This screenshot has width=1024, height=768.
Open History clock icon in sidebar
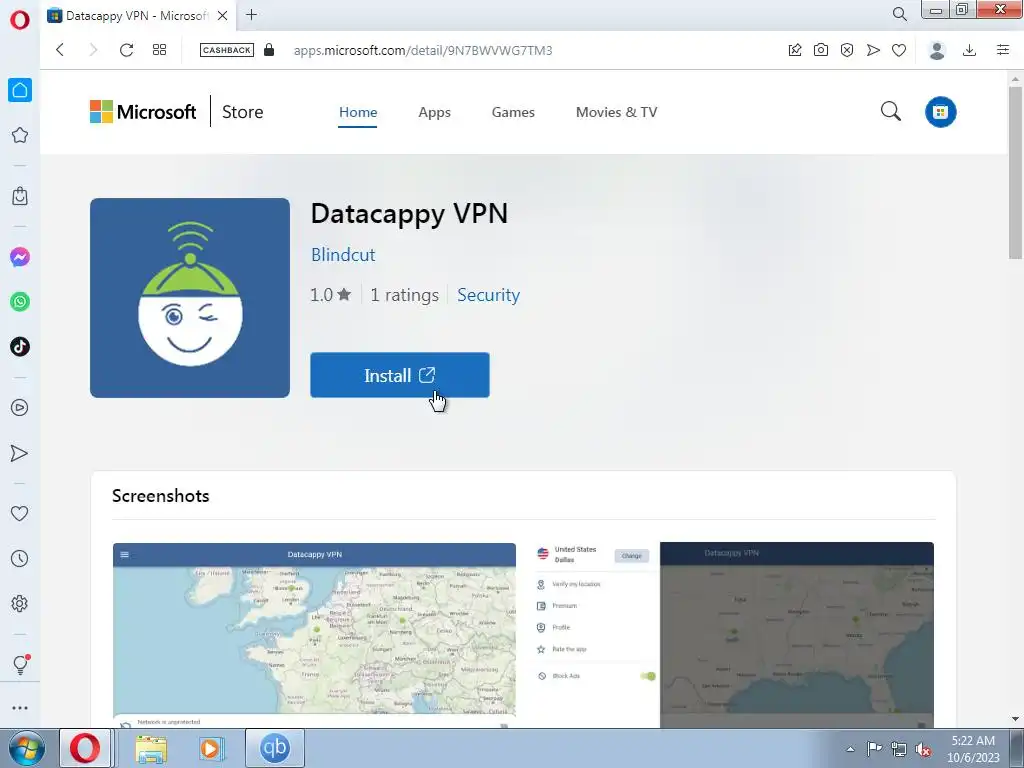(20, 558)
